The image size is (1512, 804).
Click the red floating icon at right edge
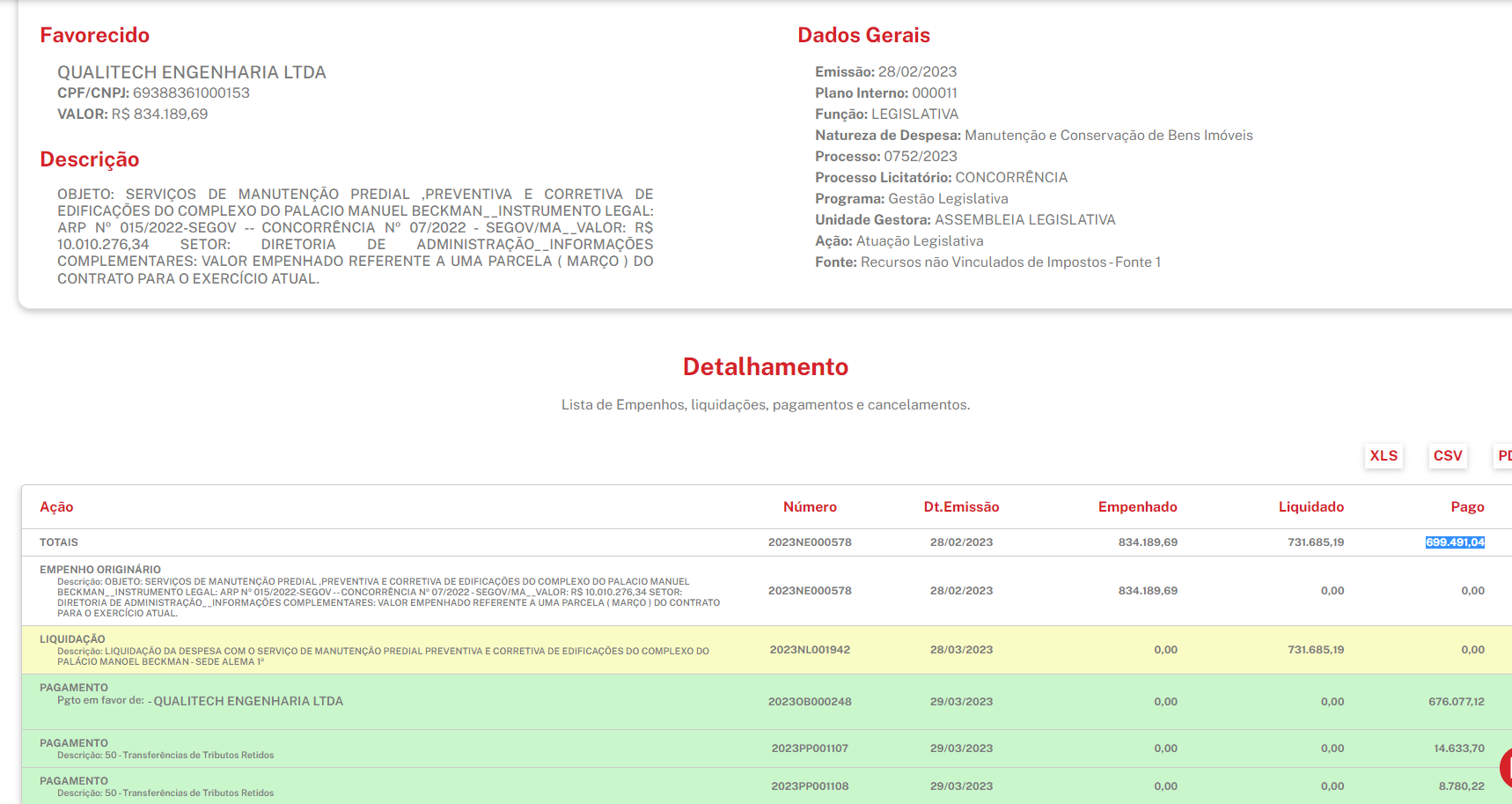[x=1505, y=766]
